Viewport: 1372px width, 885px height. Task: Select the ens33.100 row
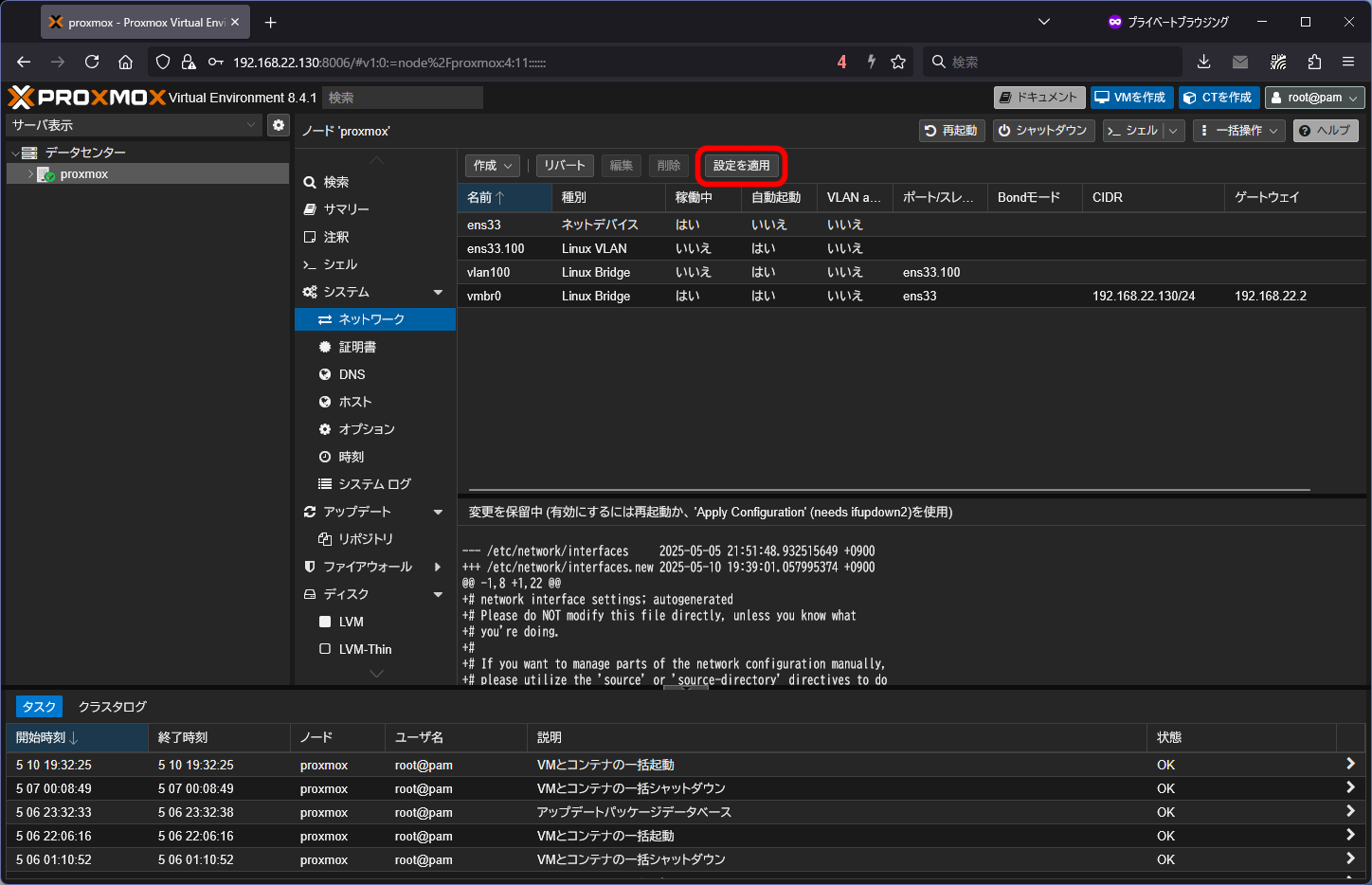[913, 248]
